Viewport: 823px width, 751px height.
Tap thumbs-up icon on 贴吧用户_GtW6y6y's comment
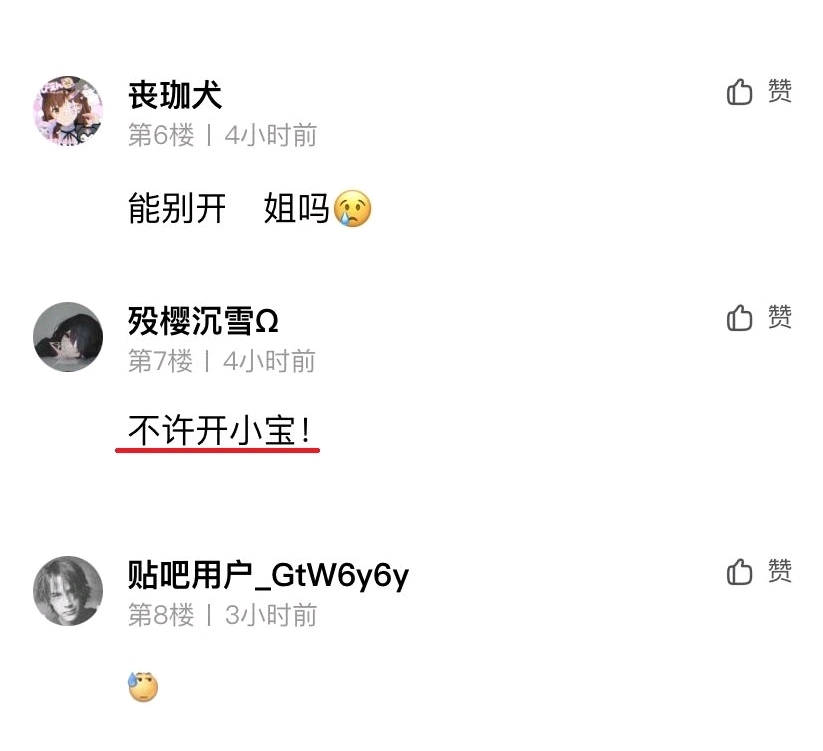point(740,572)
